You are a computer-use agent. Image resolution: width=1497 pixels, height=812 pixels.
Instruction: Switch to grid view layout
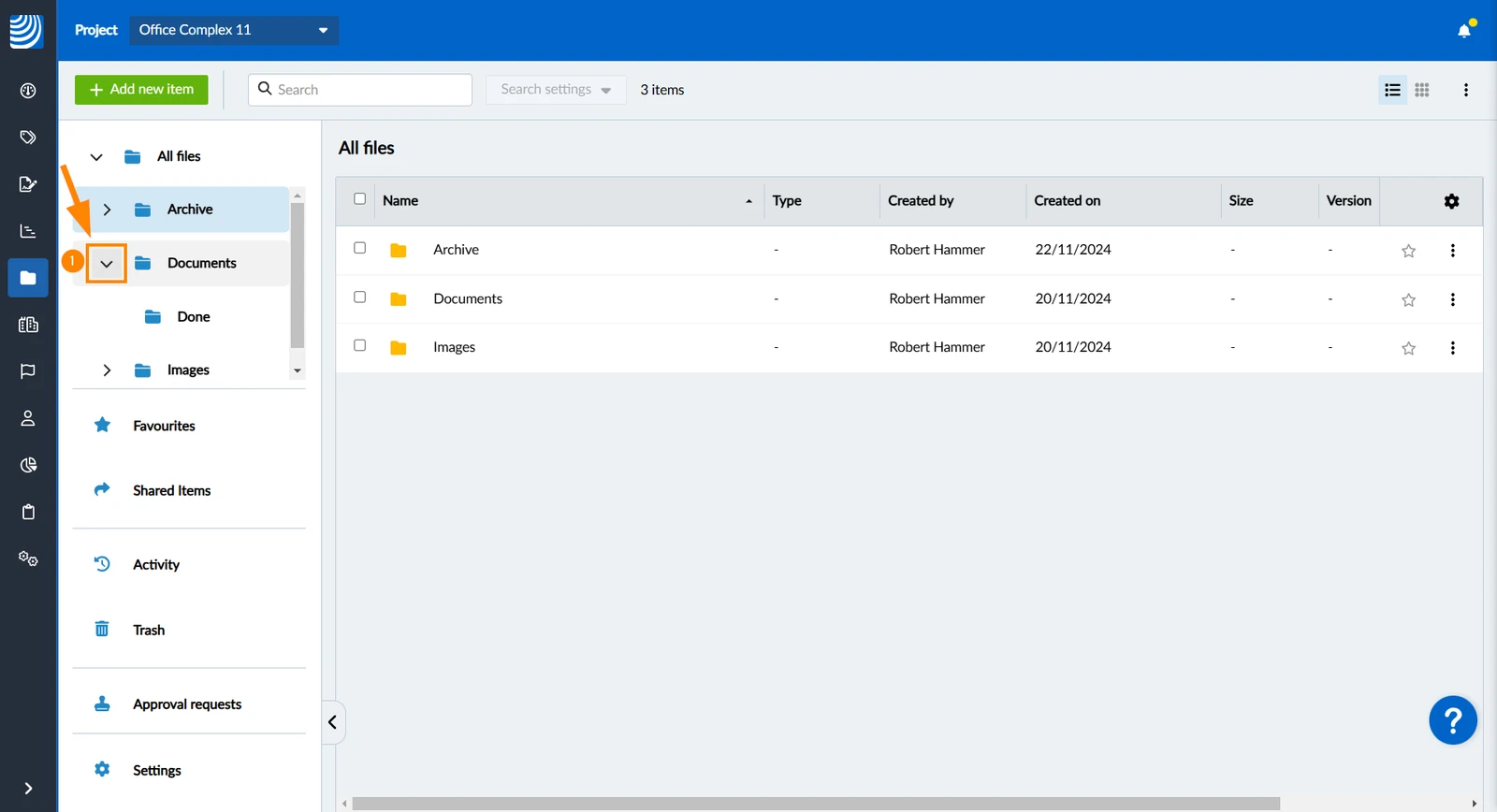tap(1422, 90)
